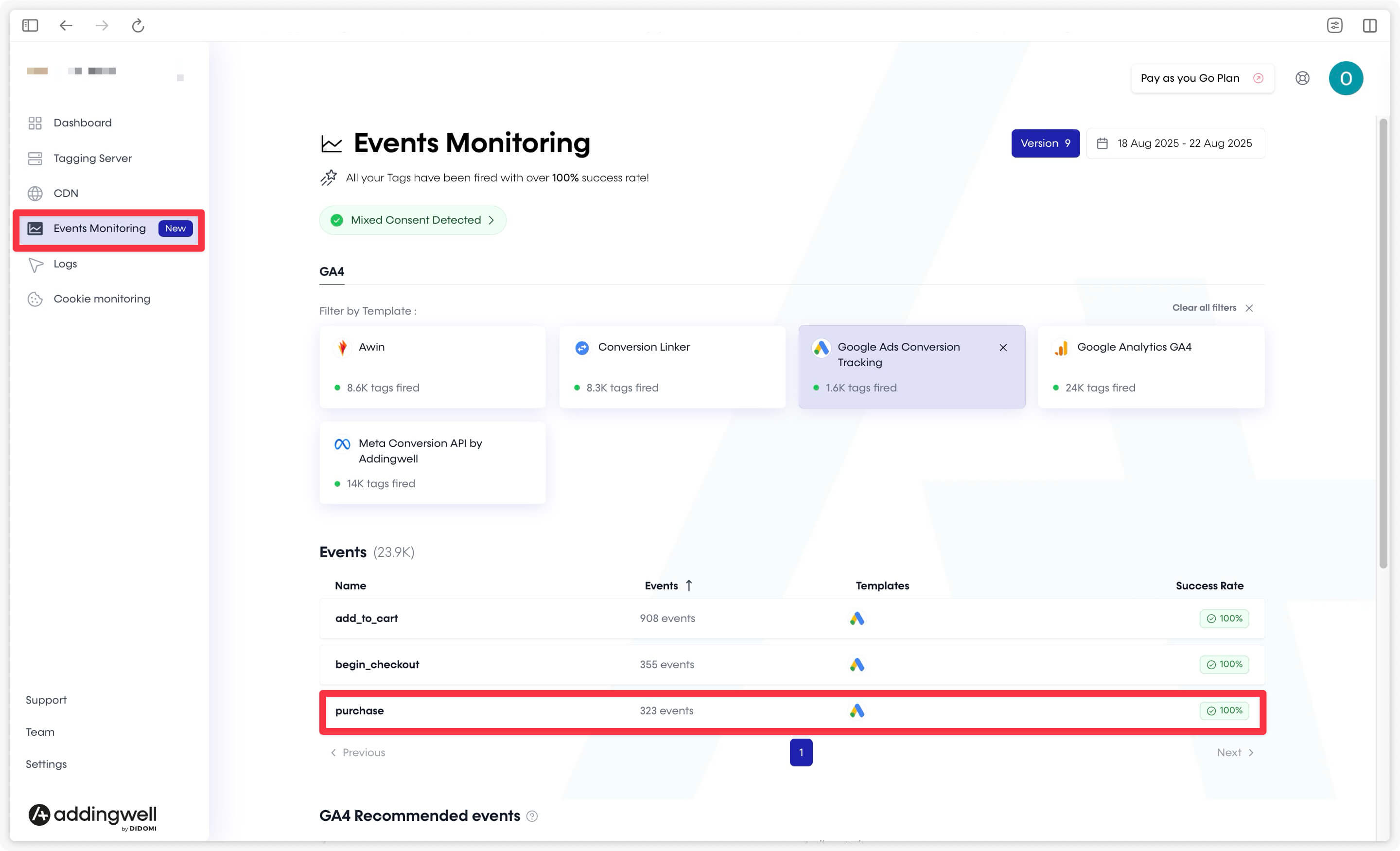Open the Support link
Viewport: 1400px width, 851px height.
point(46,700)
